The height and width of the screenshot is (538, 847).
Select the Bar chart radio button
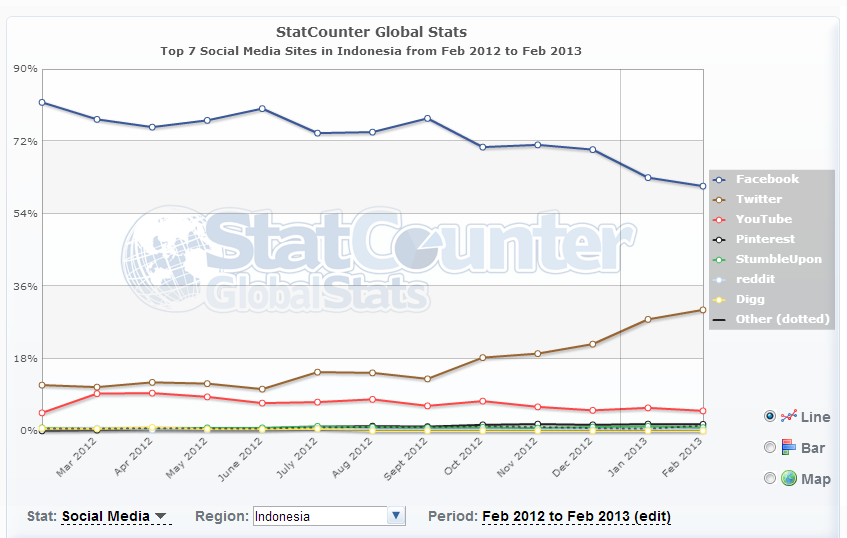click(769, 447)
